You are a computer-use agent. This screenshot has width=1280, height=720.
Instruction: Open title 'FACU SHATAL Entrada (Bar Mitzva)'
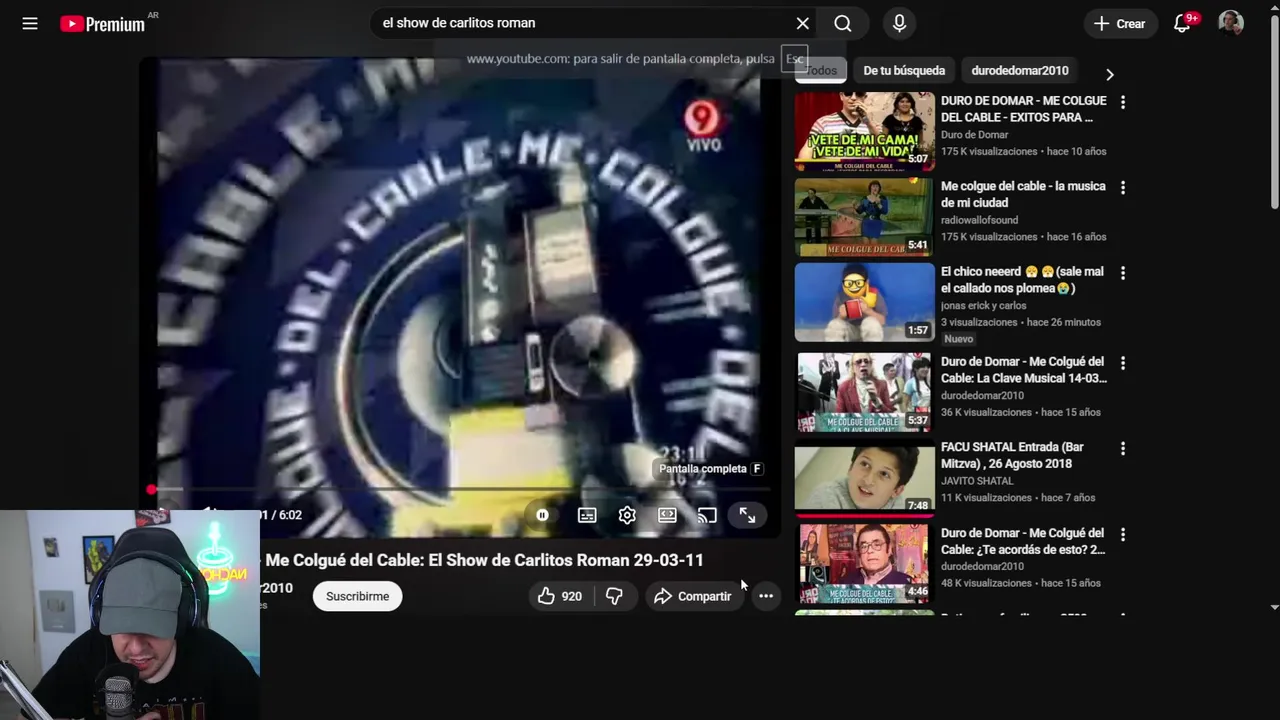(1012, 455)
